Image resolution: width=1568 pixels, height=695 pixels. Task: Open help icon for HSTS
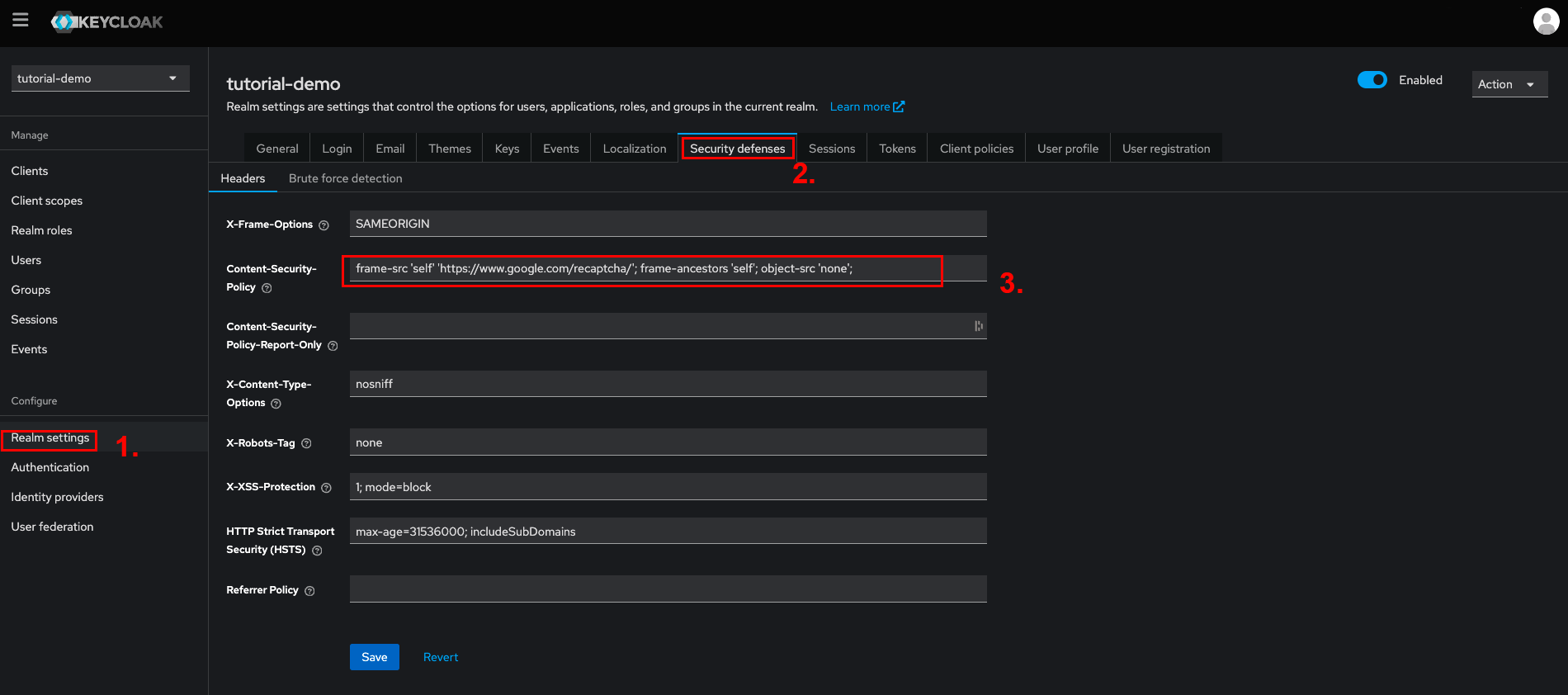(x=317, y=551)
